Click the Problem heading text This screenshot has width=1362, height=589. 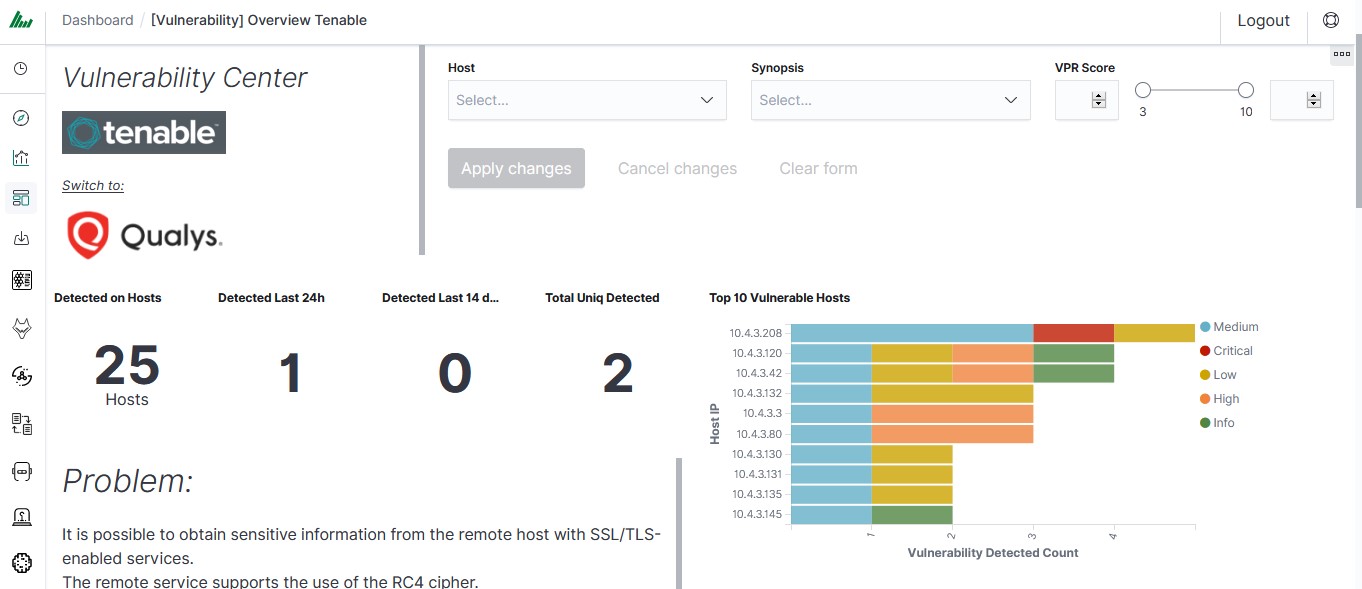pos(127,481)
